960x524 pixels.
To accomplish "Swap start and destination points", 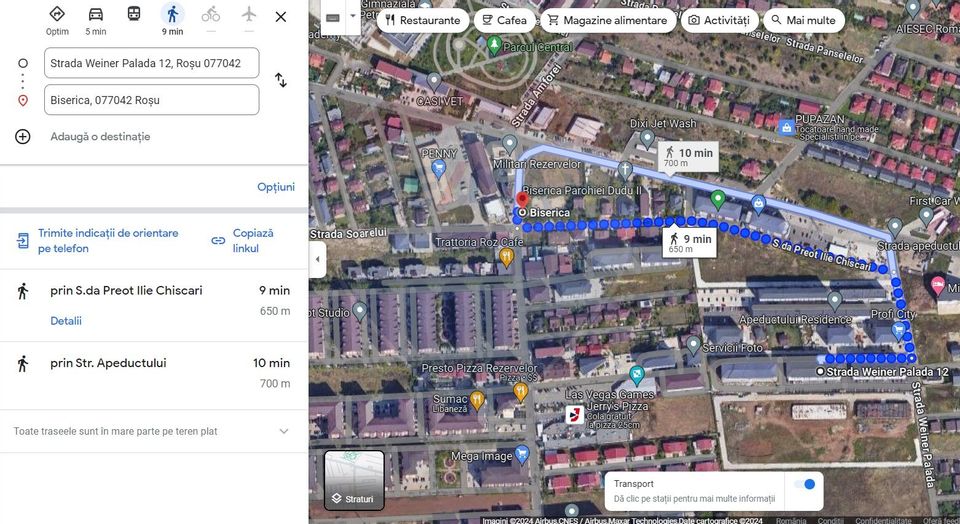I will click(x=281, y=80).
